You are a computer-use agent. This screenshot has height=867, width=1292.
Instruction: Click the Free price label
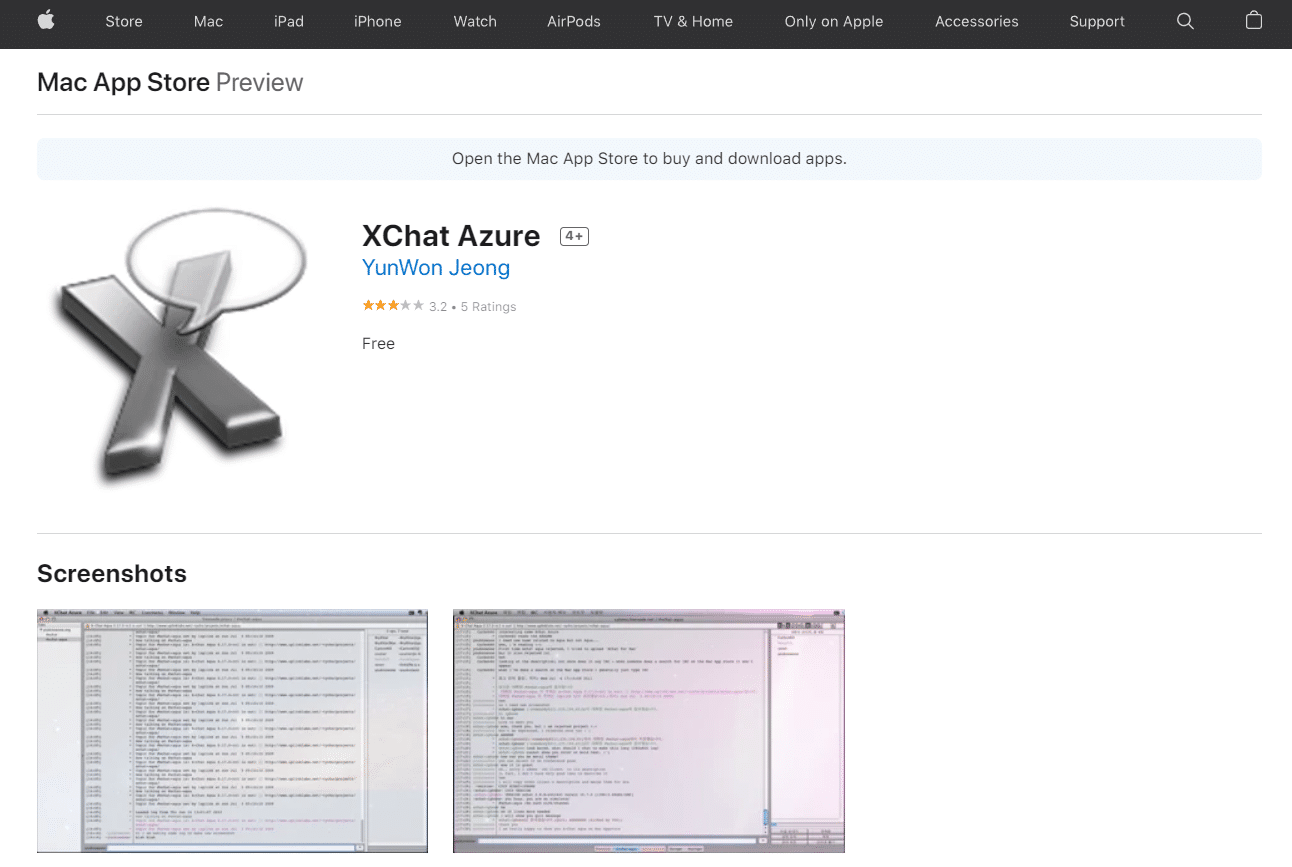tap(378, 343)
